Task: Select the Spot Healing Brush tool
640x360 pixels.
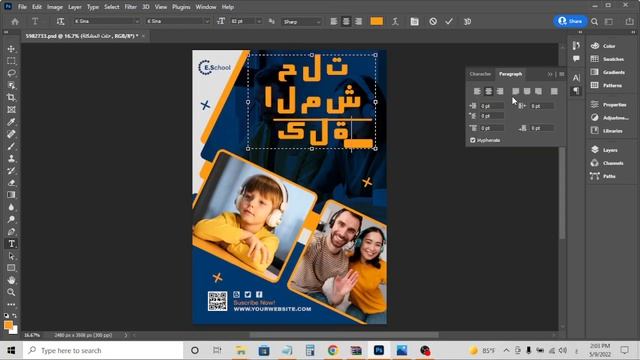Action: [11, 134]
